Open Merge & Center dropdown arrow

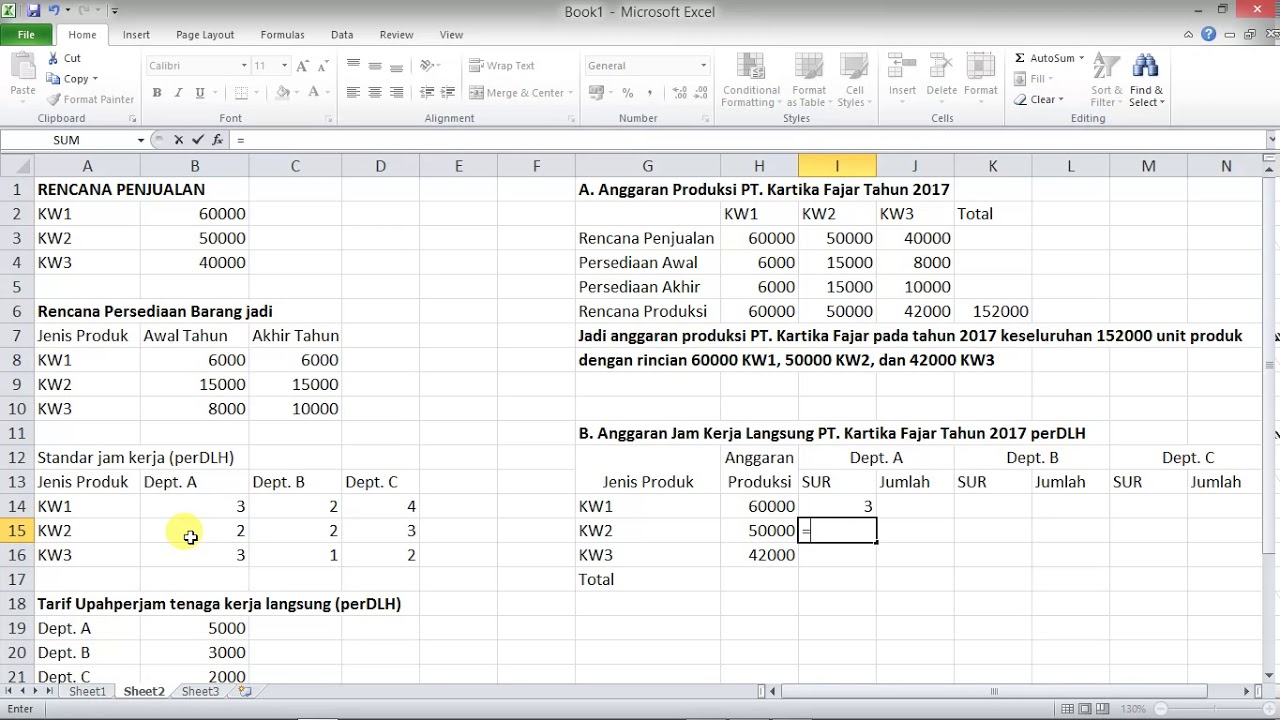571,93
